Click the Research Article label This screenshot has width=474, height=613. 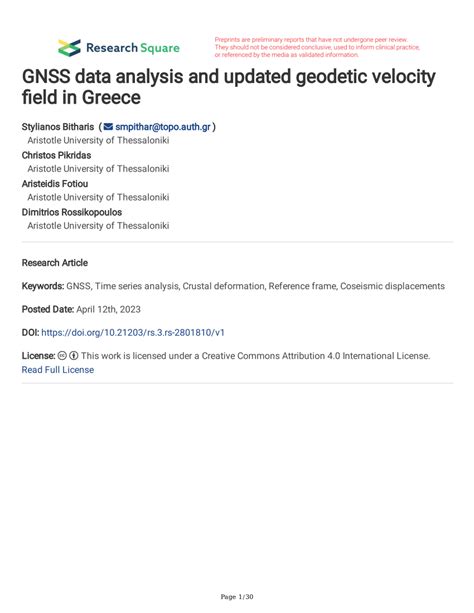tap(55, 263)
